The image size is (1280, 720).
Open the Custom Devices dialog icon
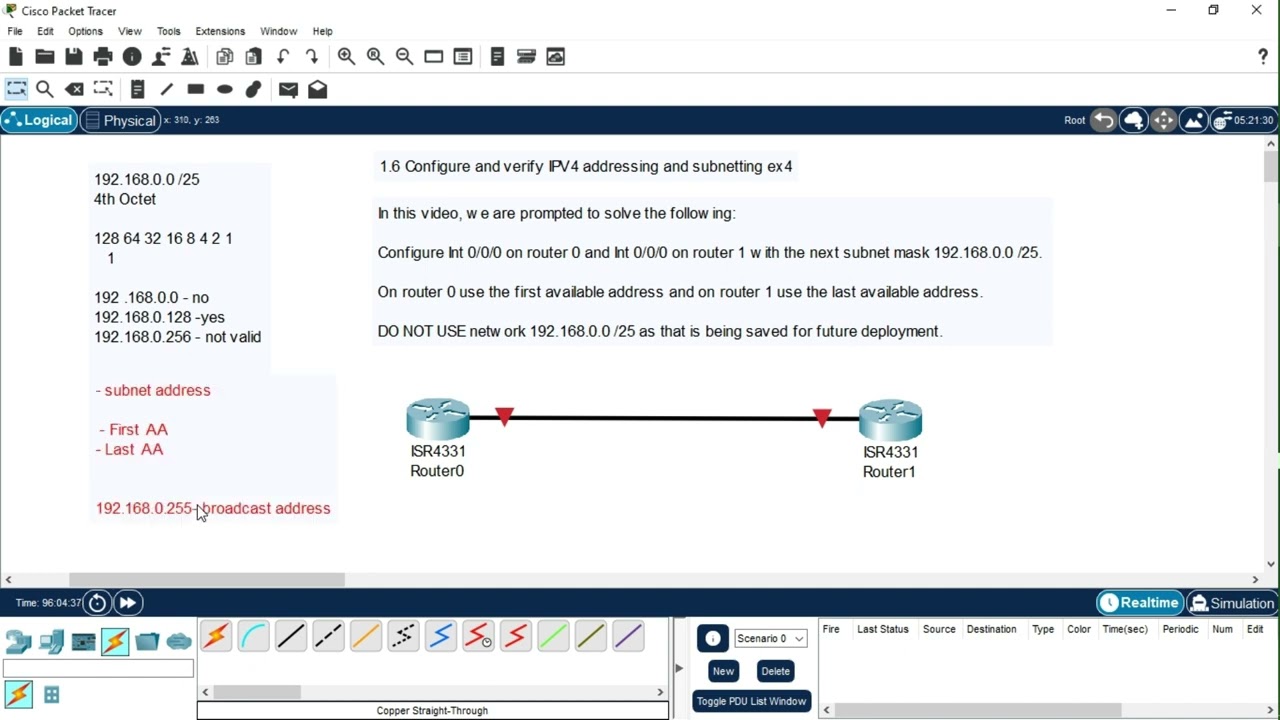463,57
